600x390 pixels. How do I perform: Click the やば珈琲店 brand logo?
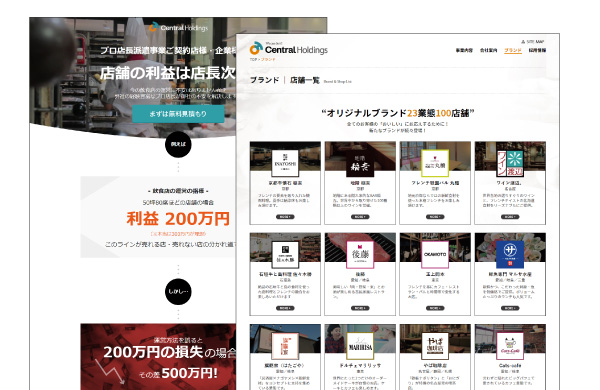435,346
